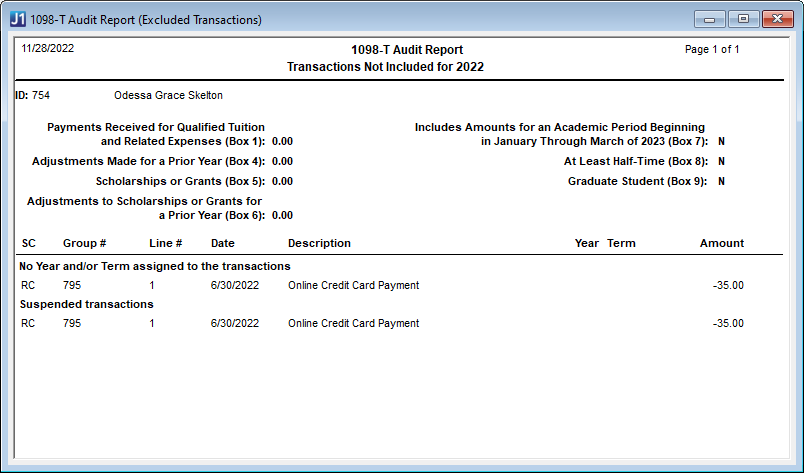Close the 1098-T Audit Report window

click(x=777, y=19)
